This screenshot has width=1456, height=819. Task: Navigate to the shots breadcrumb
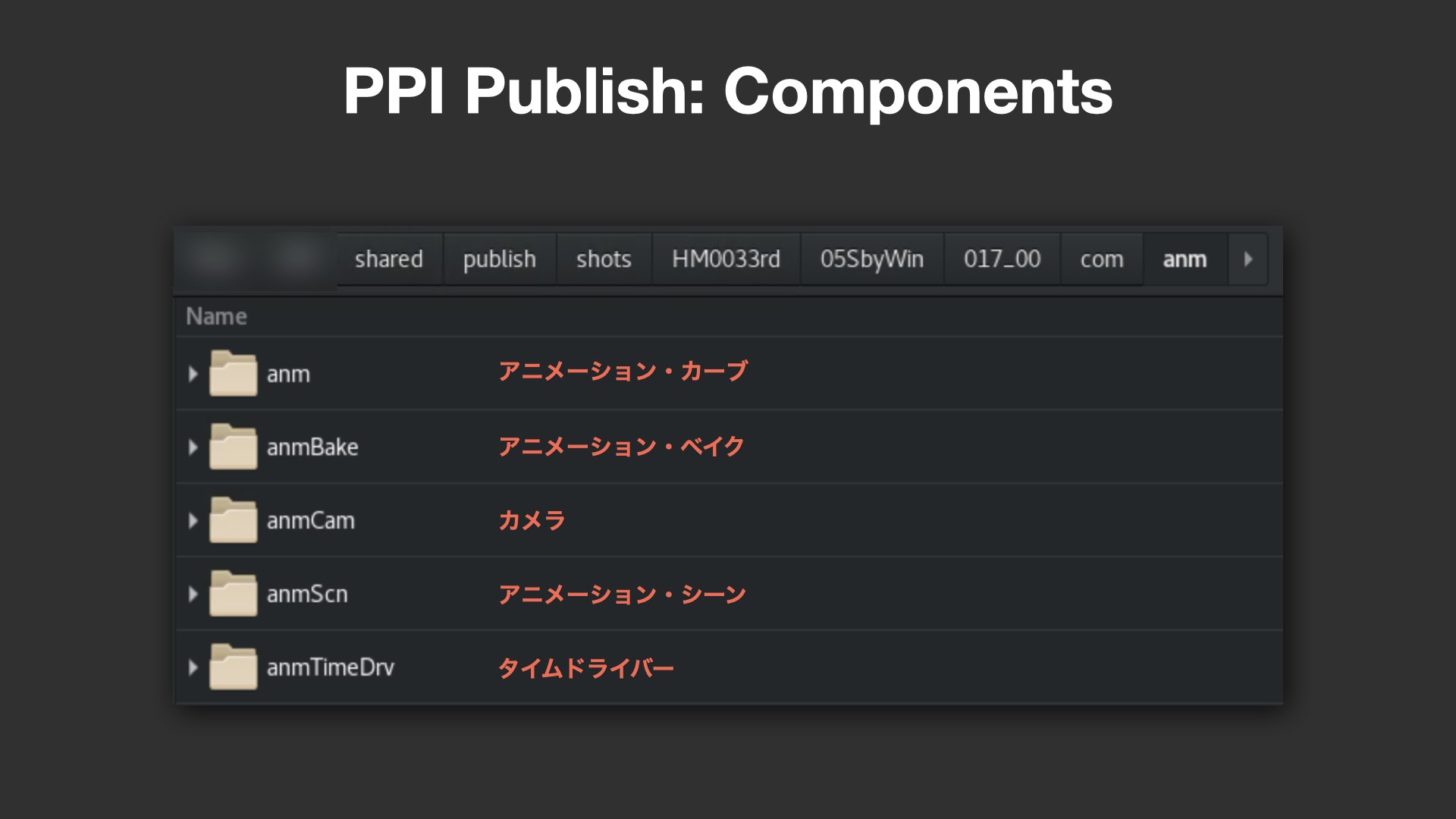pyautogui.click(x=604, y=259)
